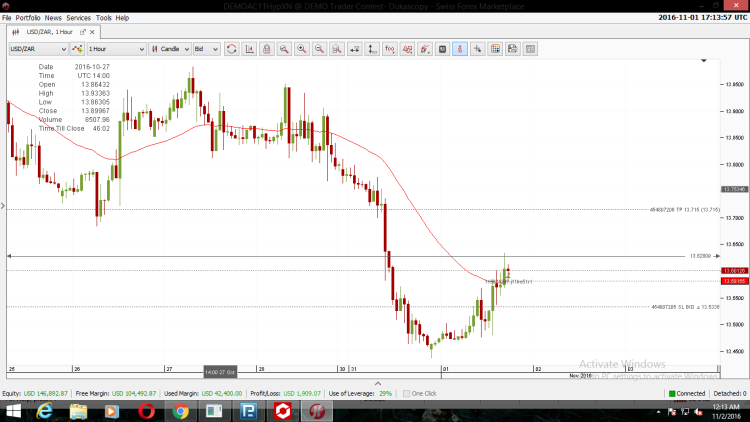Open the 1 Hour period dropdown
The height and width of the screenshot is (422, 750).
tap(116, 49)
